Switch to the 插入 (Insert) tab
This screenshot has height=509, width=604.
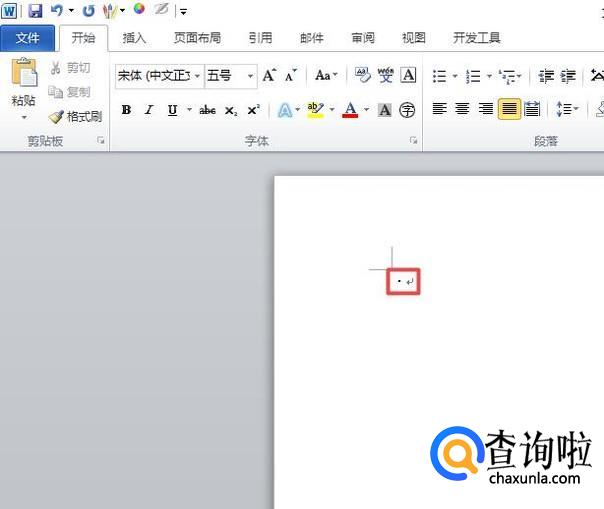coord(134,38)
